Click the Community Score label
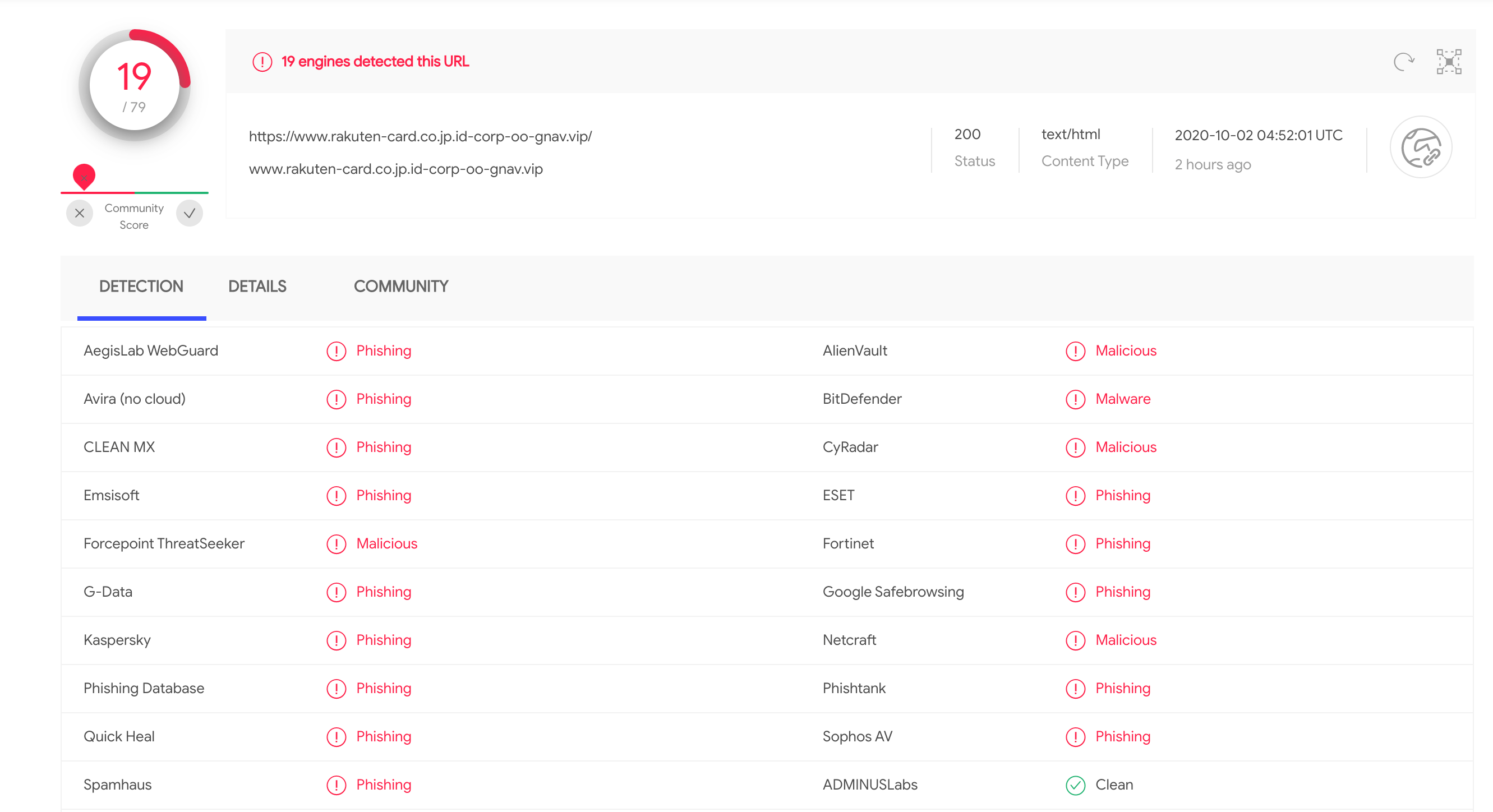 (x=134, y=216)
